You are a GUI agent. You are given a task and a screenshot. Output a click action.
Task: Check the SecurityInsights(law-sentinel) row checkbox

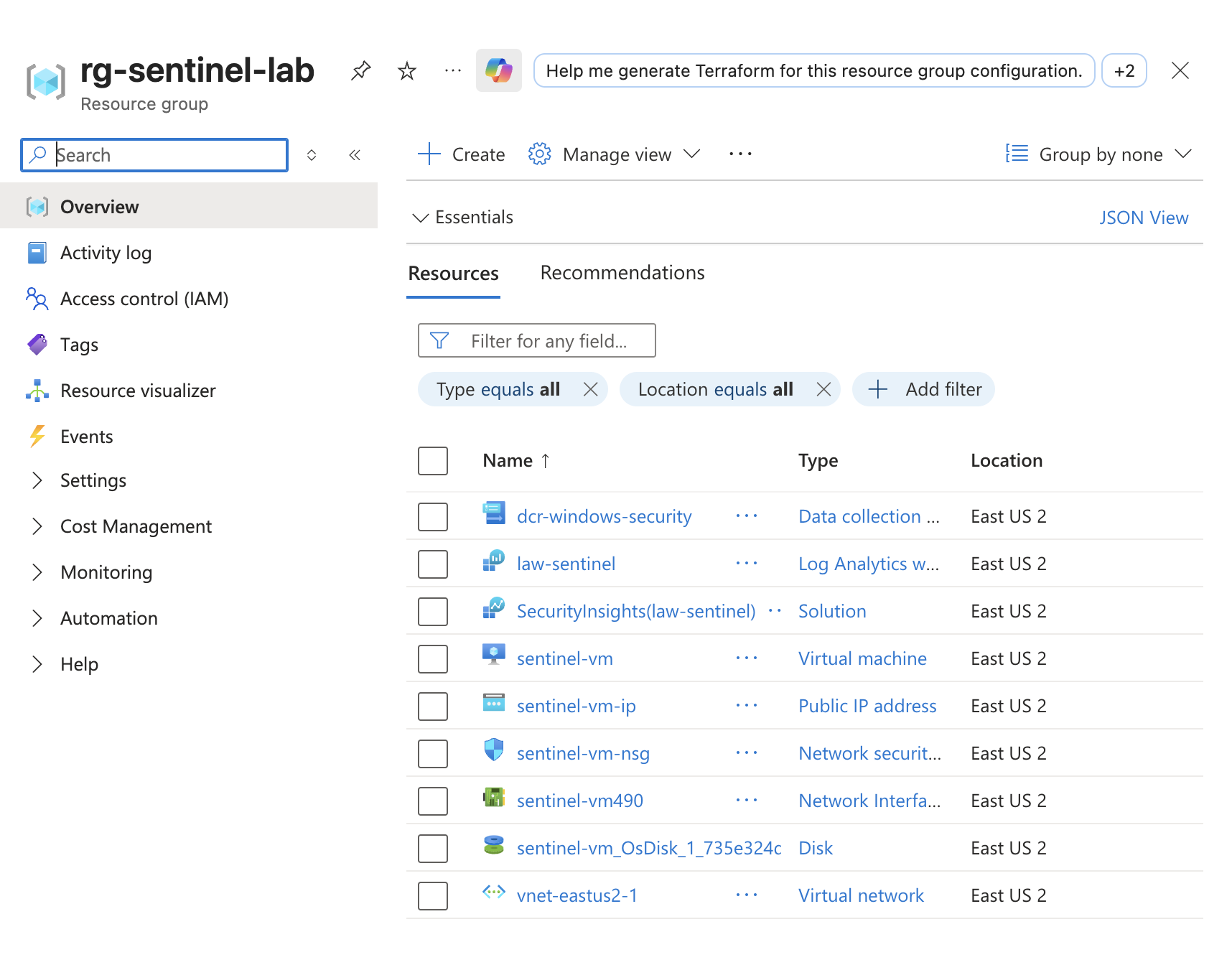coord(433,612)
